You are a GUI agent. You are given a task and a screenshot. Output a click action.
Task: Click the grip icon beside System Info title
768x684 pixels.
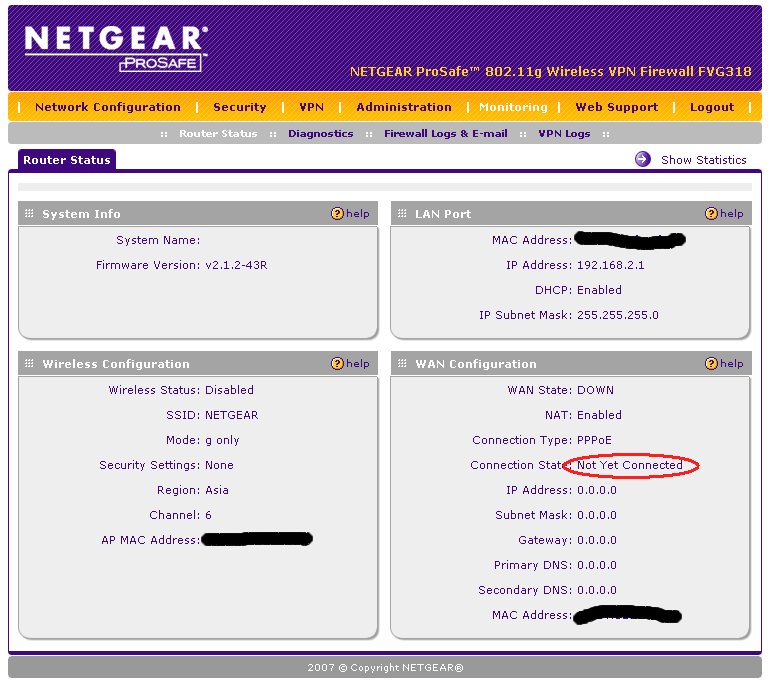pos(29,214)
